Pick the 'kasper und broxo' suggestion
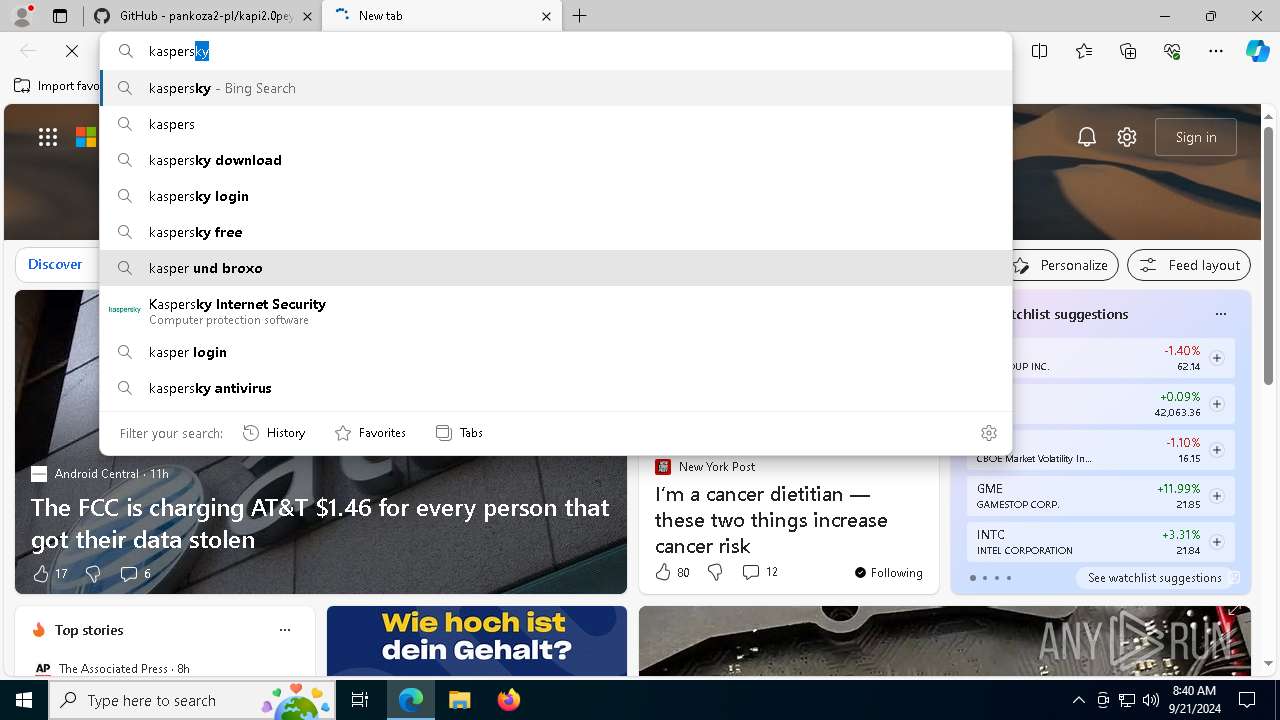 pyautogui.click(x=556, y=268)
